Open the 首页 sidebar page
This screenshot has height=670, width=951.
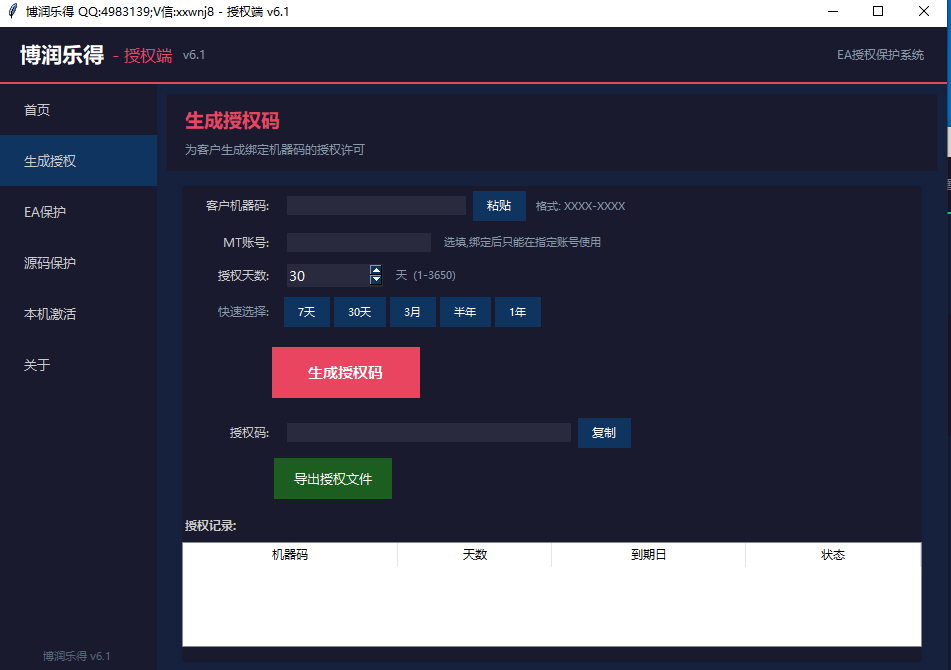pos(78,110)
